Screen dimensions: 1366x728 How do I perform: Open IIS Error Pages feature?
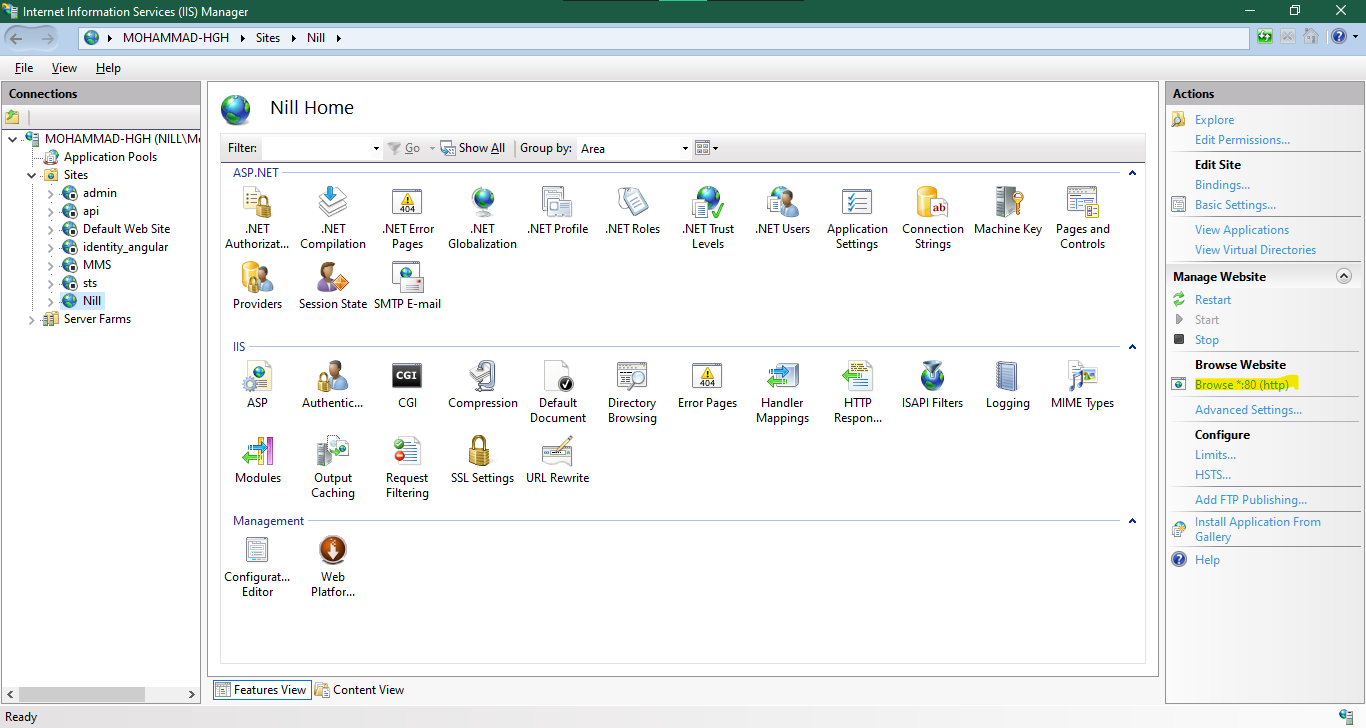(708, 385)
